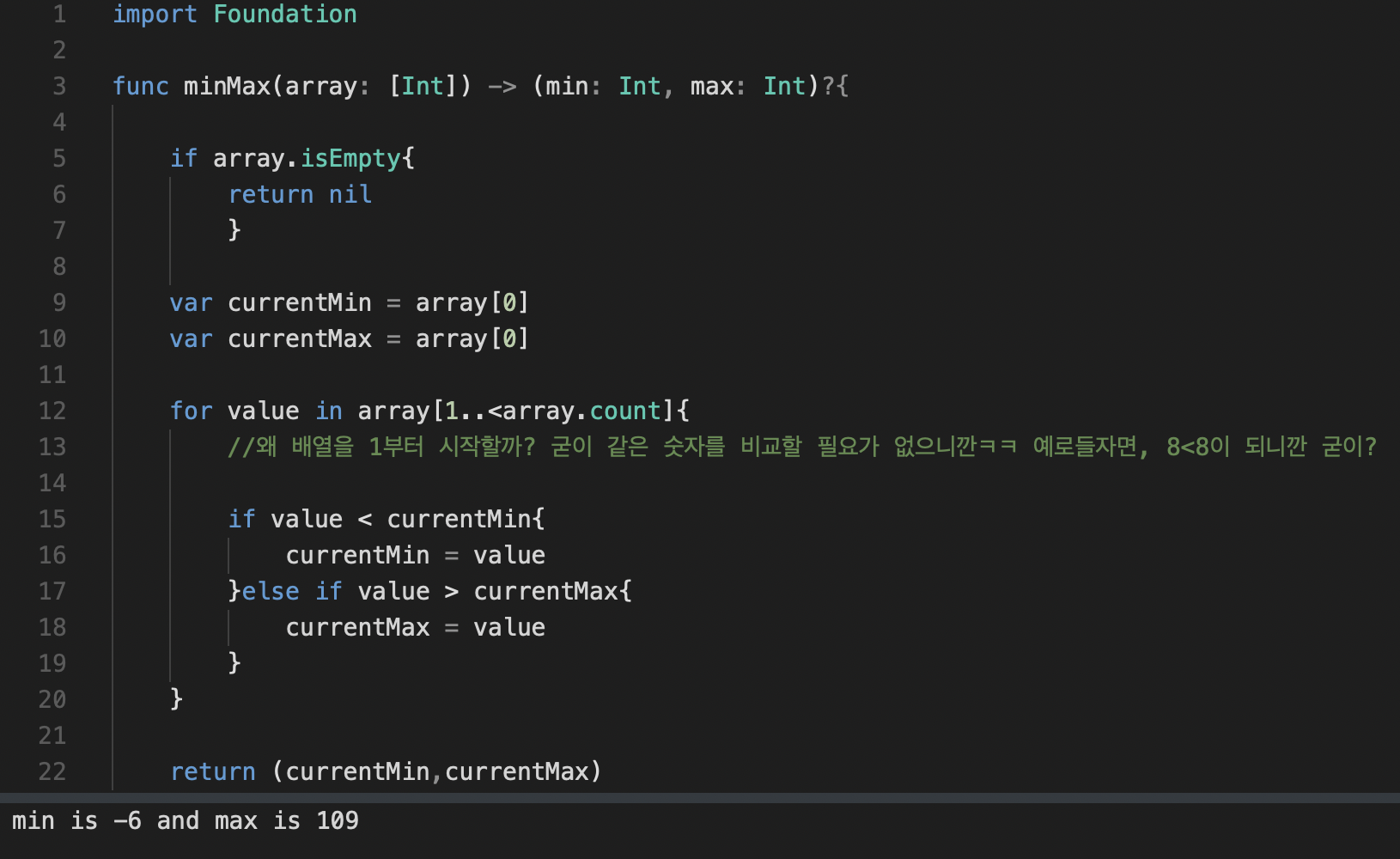Click 'currentMax' in the line 10 declaration
The width and height of the screenshot is (1400, 859).
tap(300, 338)
